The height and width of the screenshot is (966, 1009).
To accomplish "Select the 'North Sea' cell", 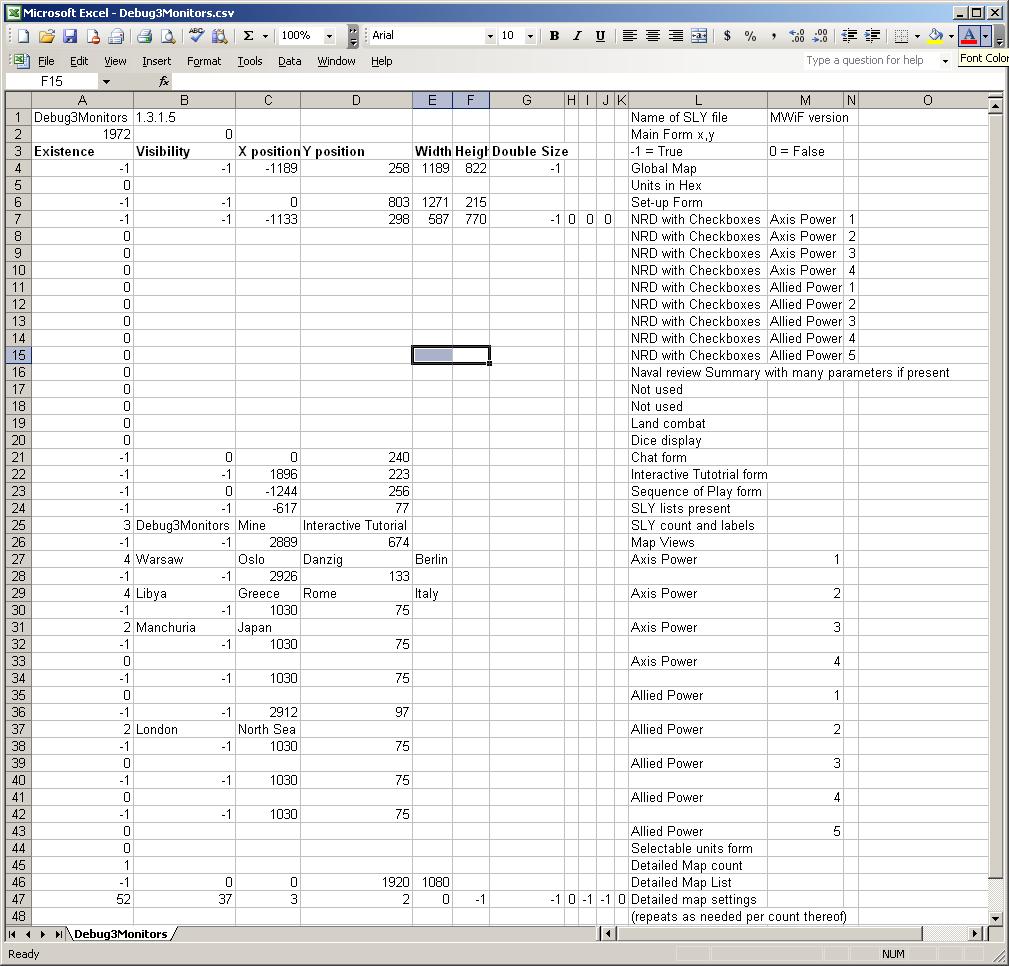I will click(x=268, y=729).
